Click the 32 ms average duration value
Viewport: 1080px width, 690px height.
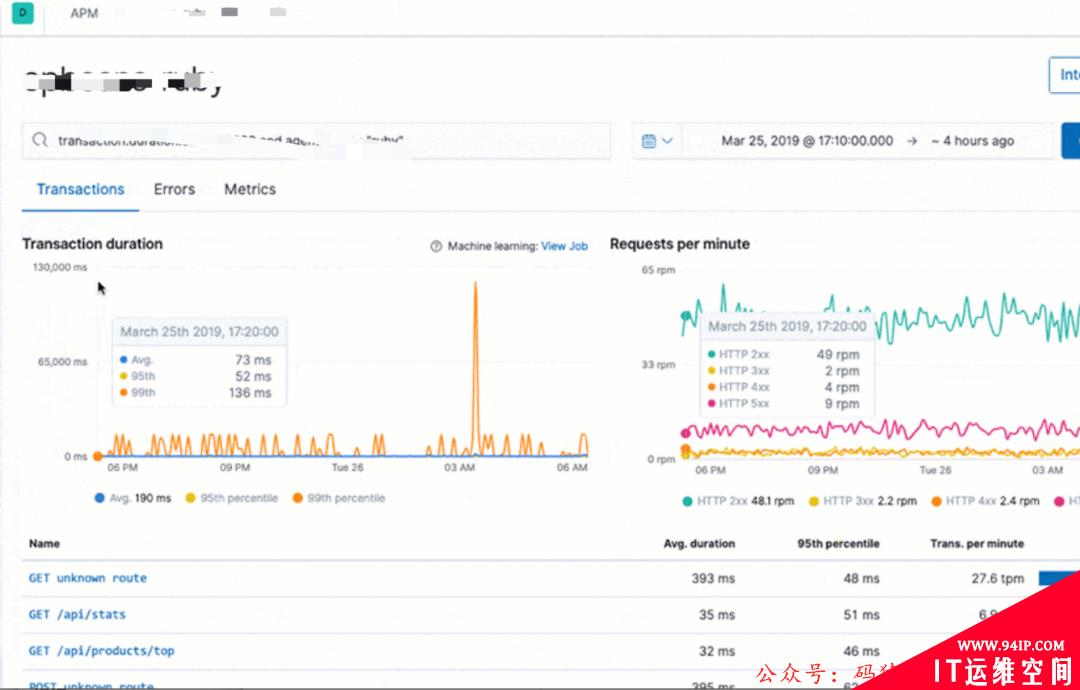717,651
